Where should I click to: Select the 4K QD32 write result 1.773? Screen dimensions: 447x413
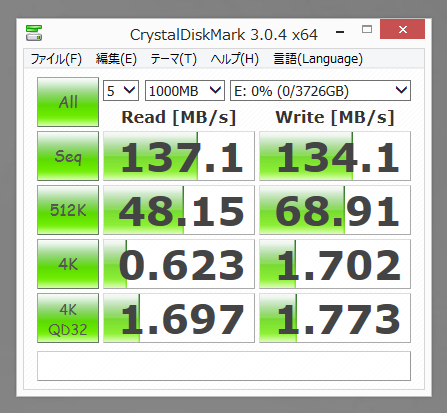335,318
